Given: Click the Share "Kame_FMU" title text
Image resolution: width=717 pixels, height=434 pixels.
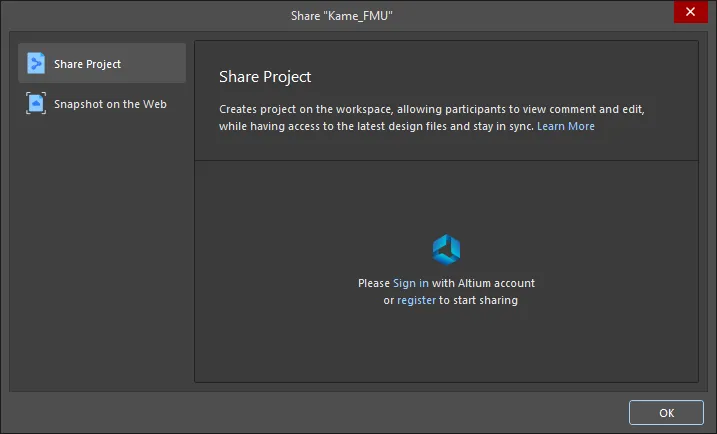Looking at the screenshot, I should (x=342, y=16).
